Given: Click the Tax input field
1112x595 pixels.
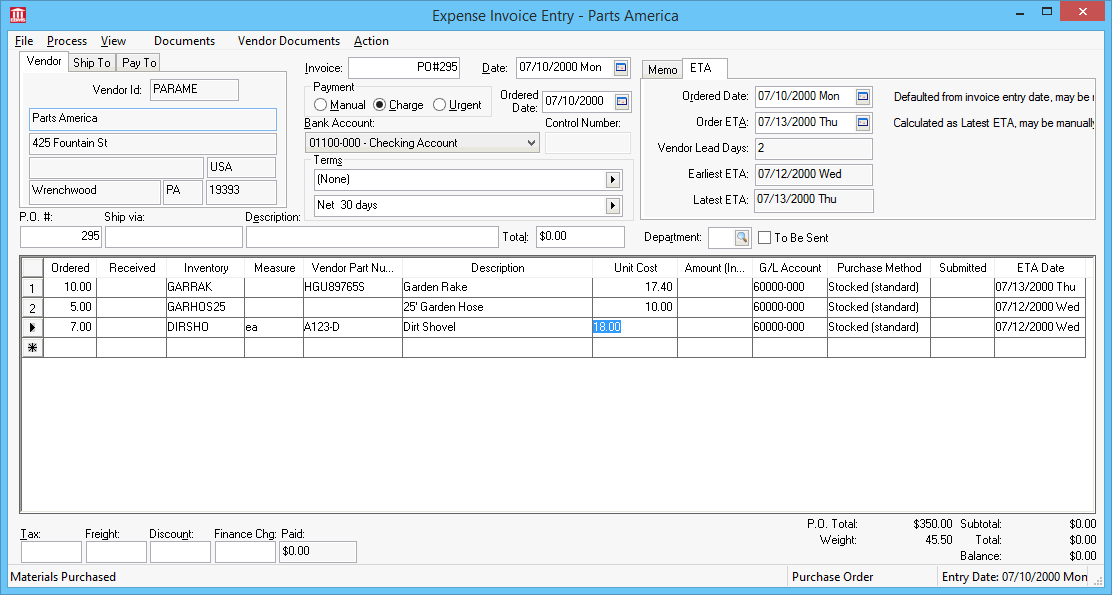Looking at the screenshot, I should 51,552.
